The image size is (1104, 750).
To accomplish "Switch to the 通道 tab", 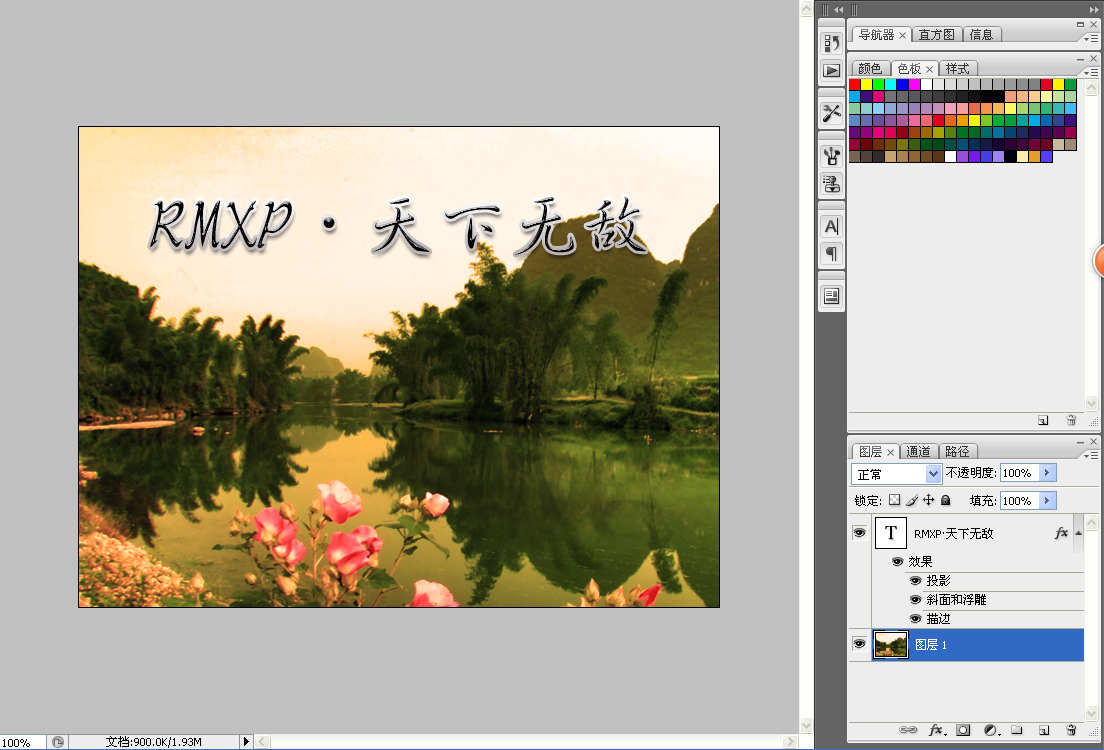I will [x=918, y=451].
